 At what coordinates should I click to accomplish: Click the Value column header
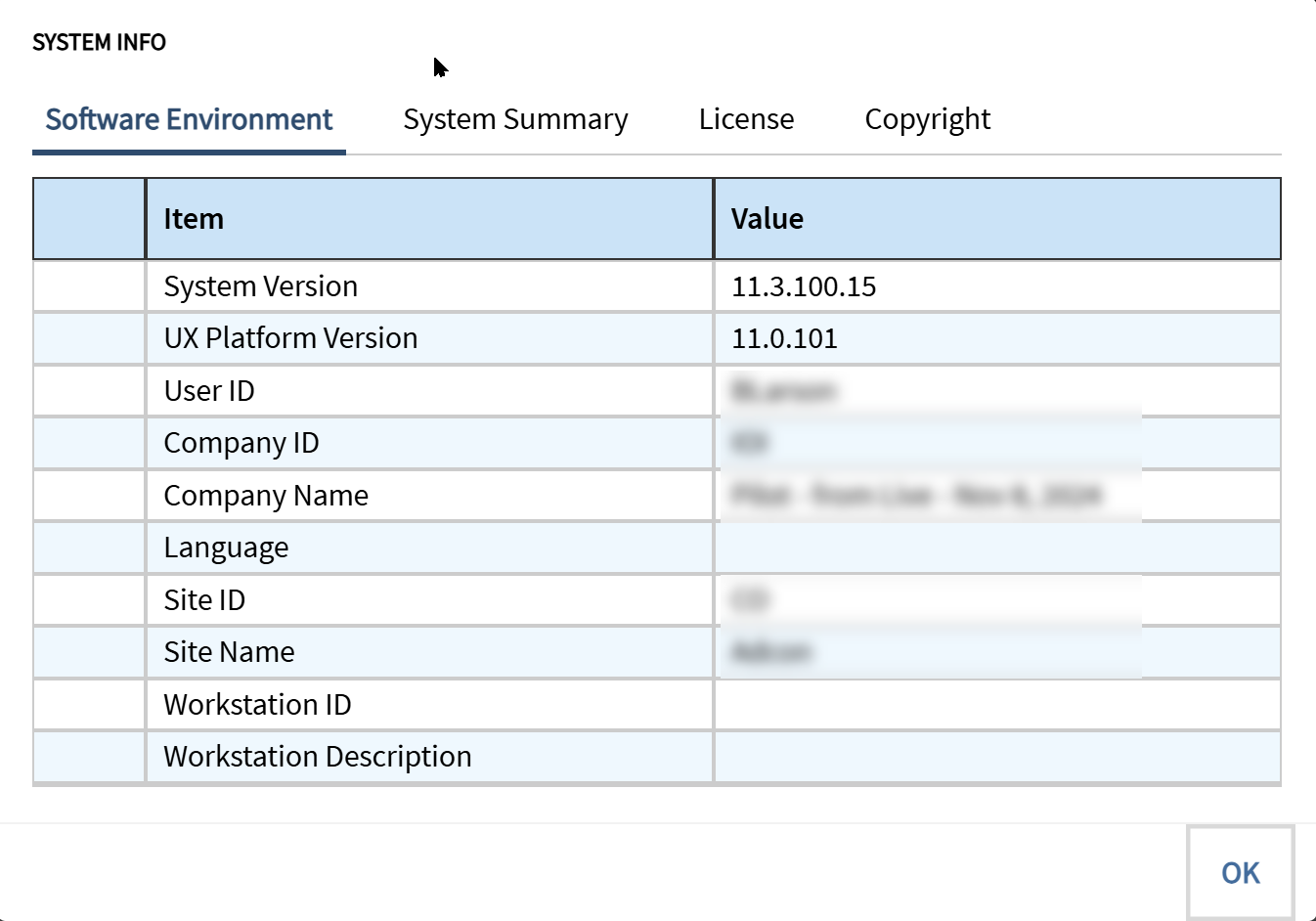(x=997, y=219)
